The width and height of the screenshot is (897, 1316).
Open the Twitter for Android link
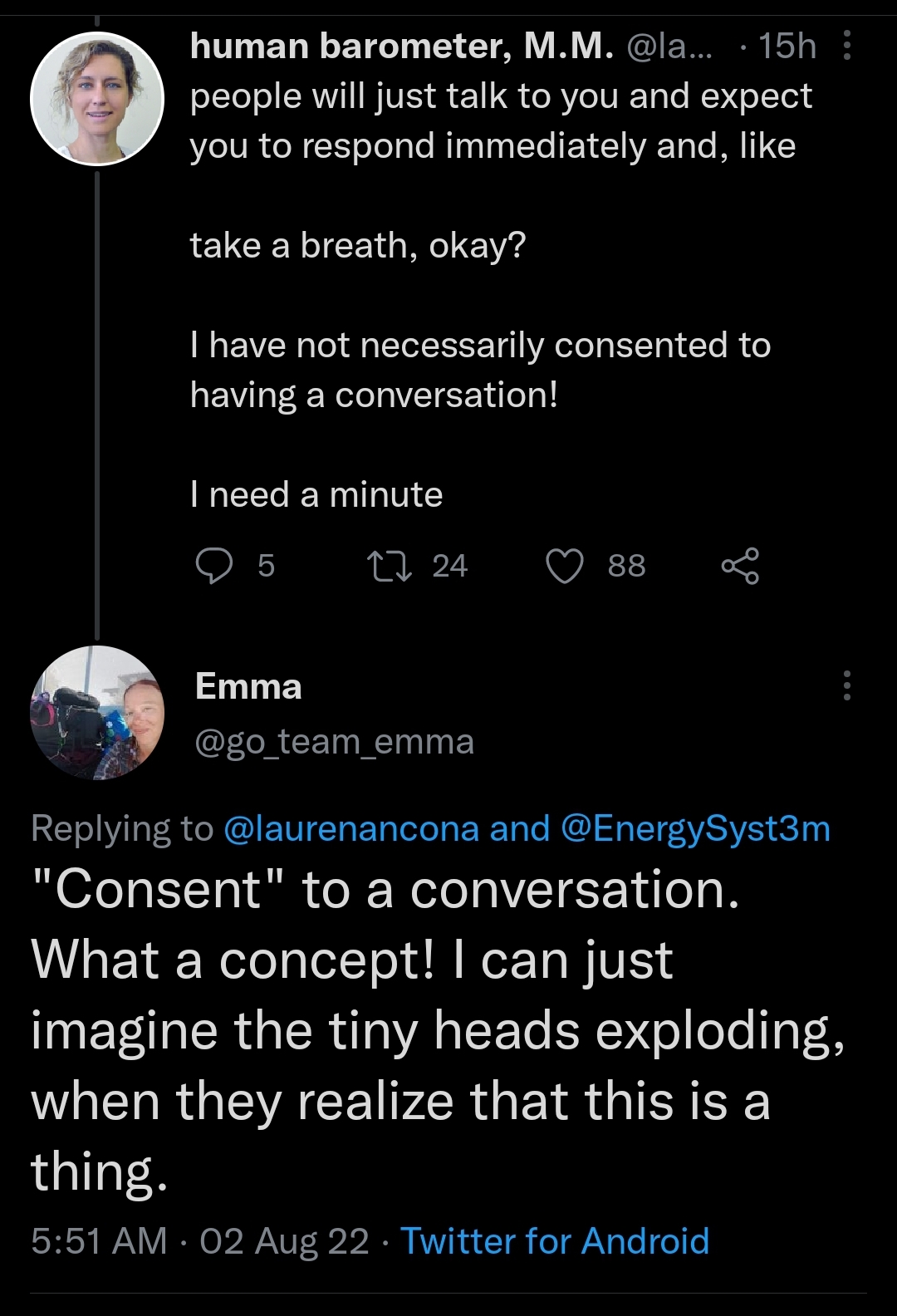click(555, 1241)
